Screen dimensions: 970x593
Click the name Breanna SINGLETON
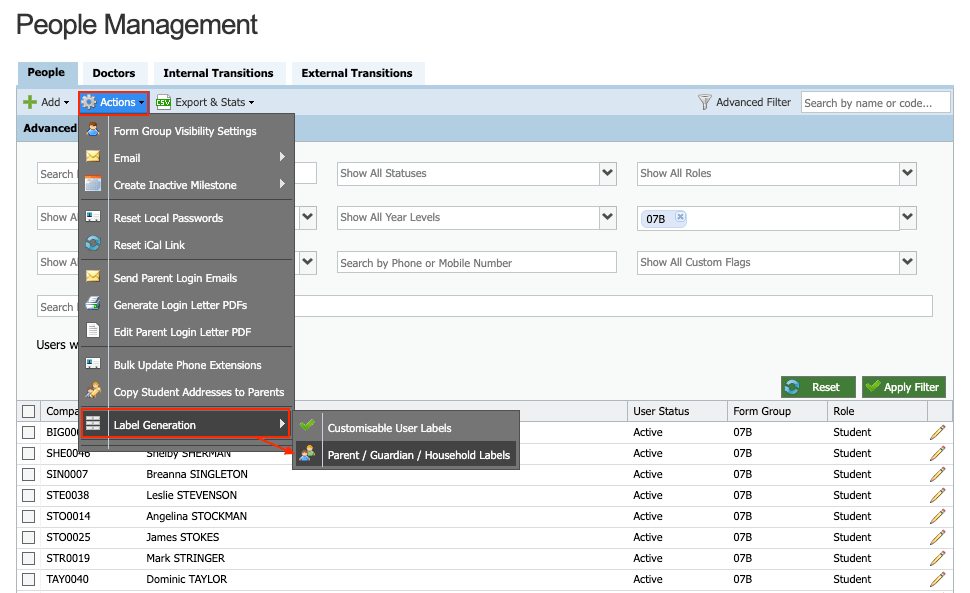pyautogui.click(x=197, y=474)
